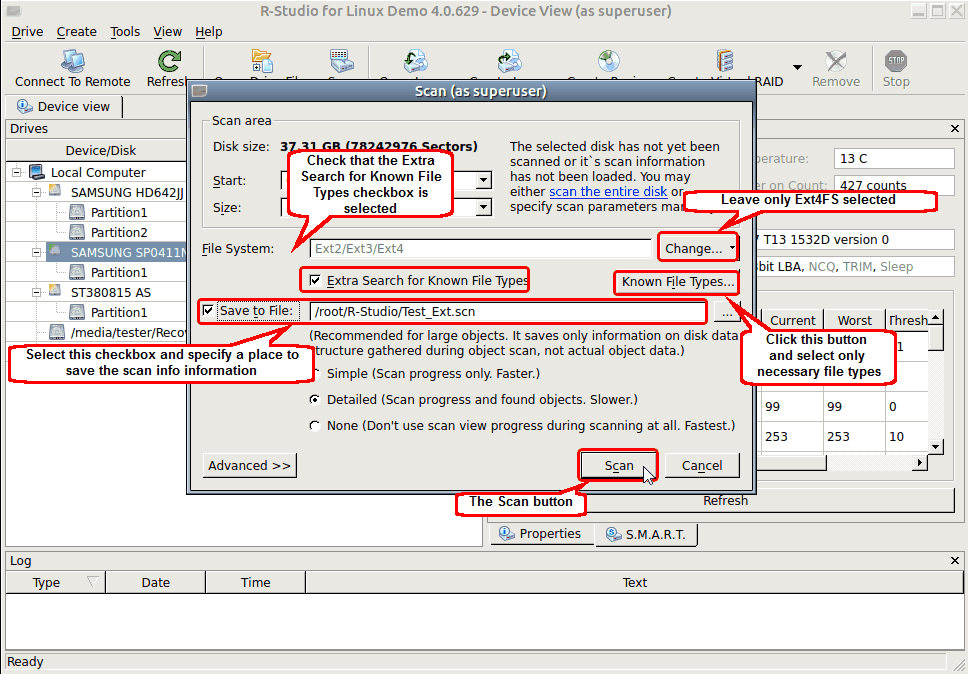Collapse the SAMSUNG SP0411N tree node
974x674 pixels.
(37, 252)
